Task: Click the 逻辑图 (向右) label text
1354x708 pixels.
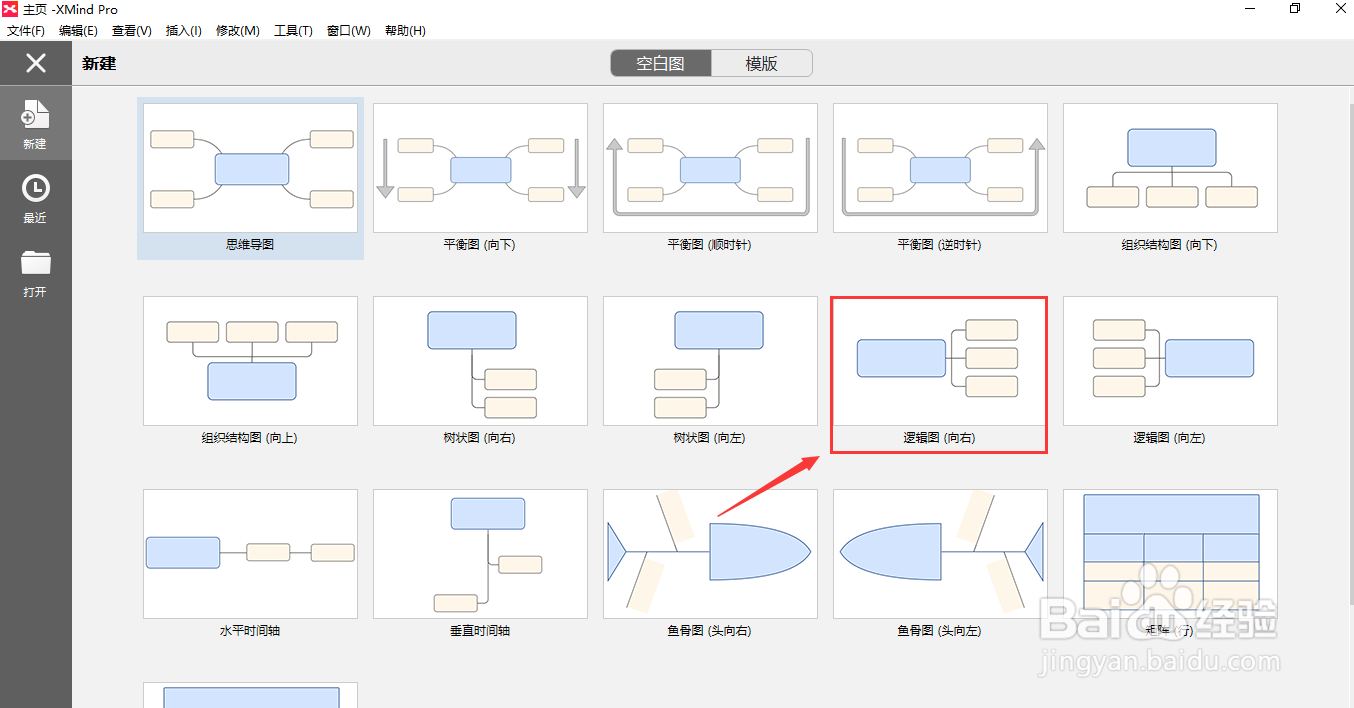Action: 940,438
